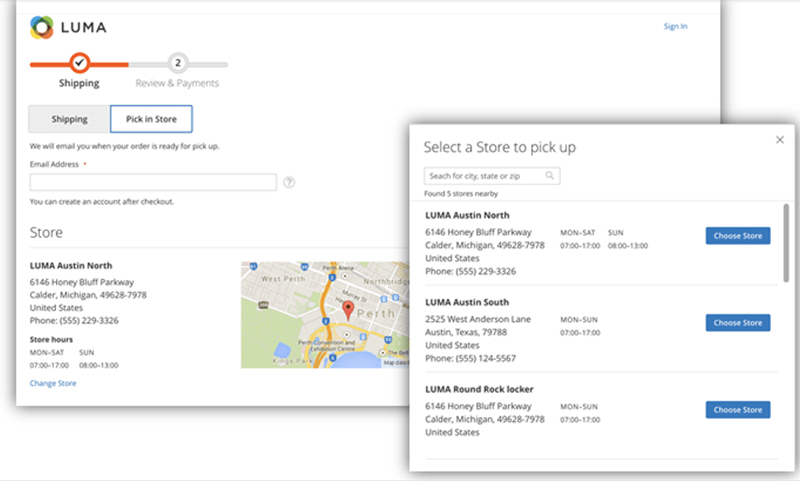Click the search magnifier icon
The width and height of the screenshot is (800, 481).
tap(549, 175)
